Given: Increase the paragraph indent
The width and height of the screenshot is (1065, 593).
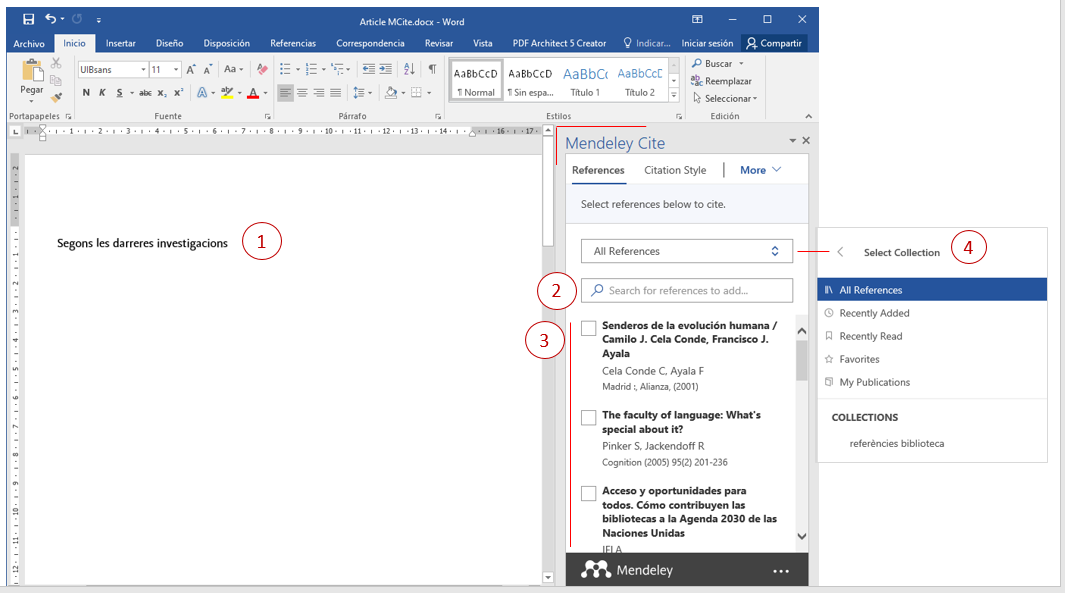Looking at the screenshot, I should (386, 69).
